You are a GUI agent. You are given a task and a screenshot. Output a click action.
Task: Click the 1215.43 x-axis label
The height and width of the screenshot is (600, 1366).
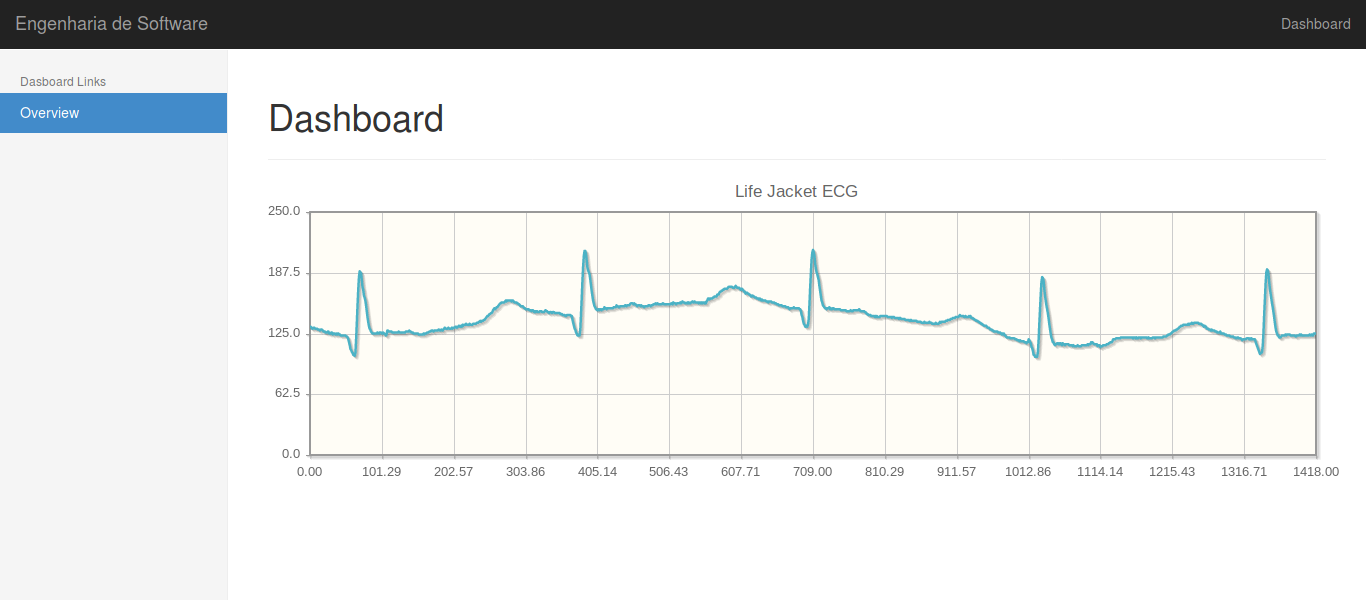1172,472
